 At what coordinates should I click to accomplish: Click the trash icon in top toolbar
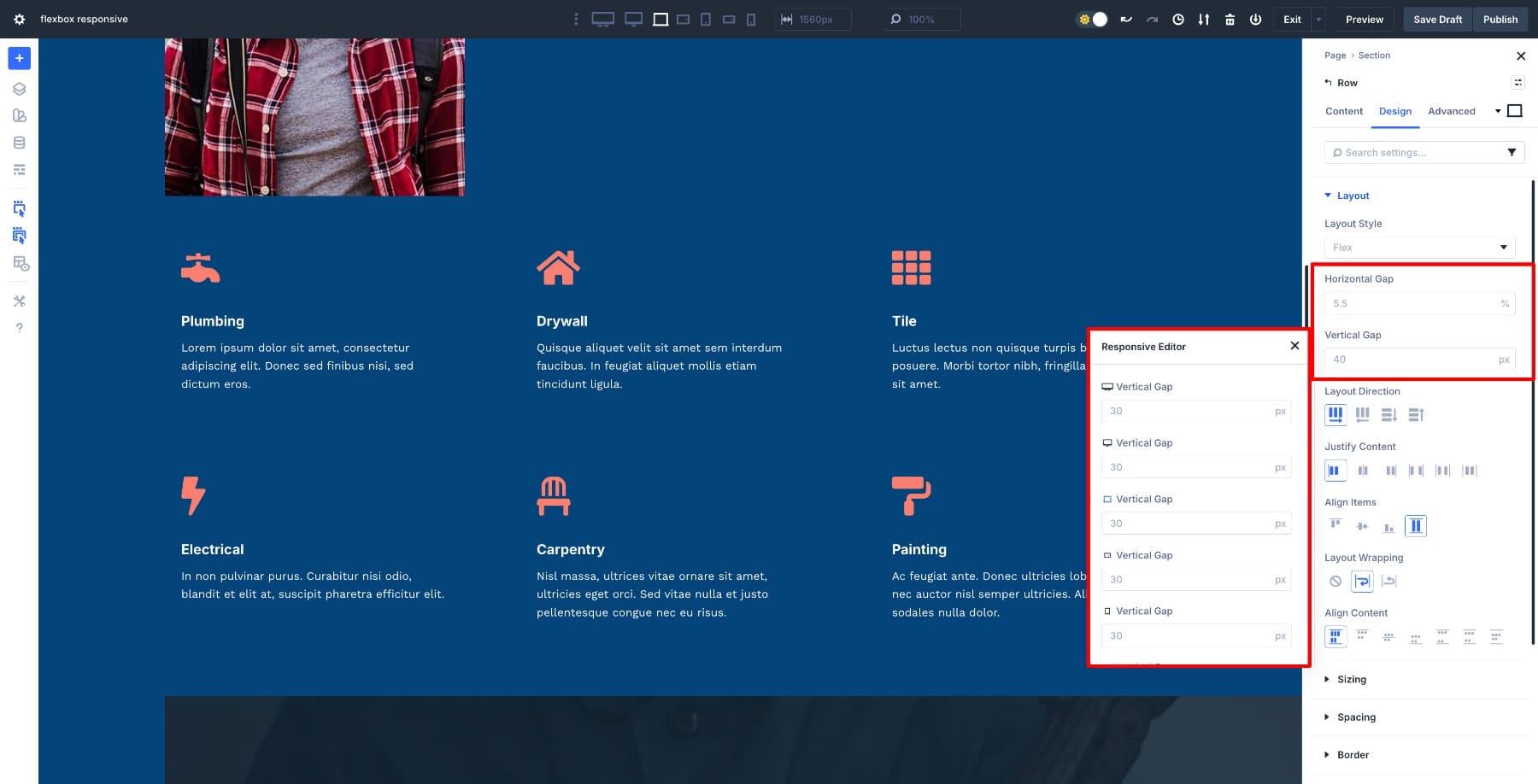pos(1230,19)
